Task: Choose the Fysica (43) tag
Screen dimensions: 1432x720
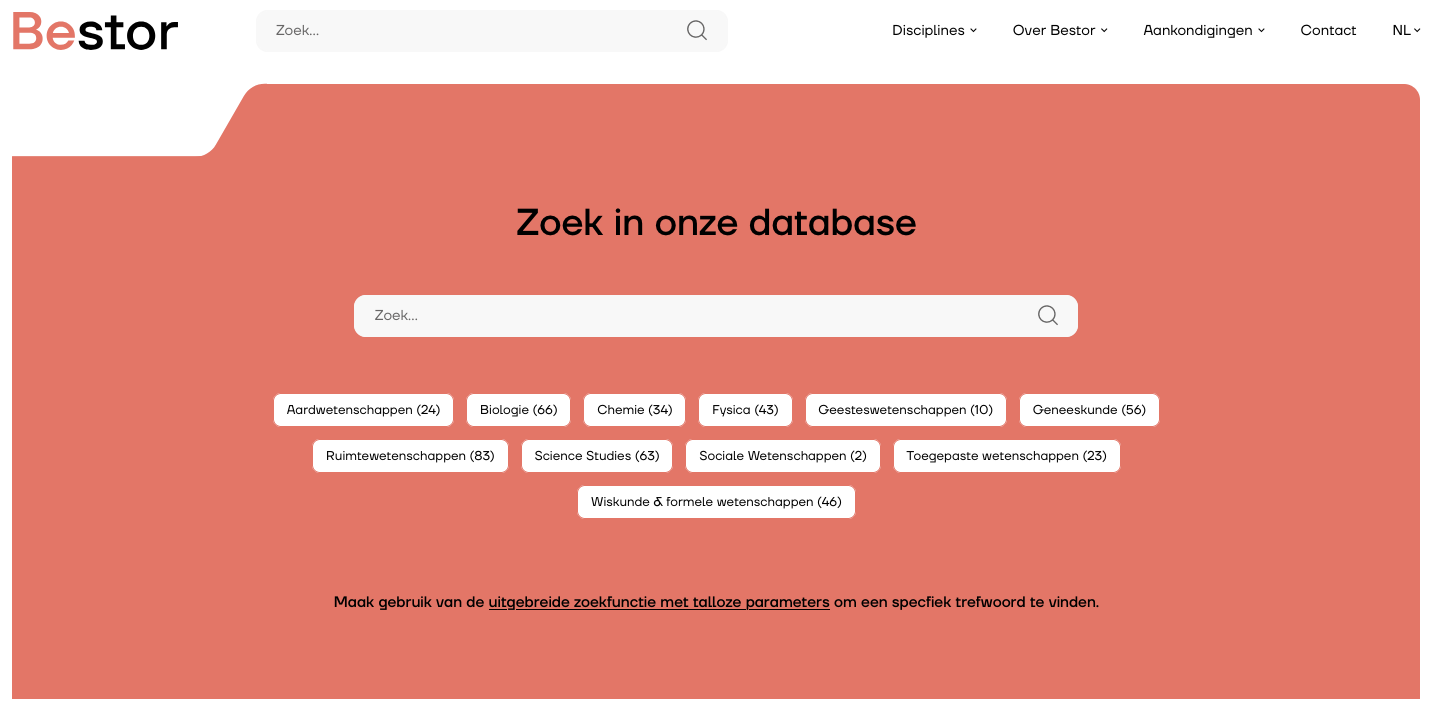Action: click(745, 410)
